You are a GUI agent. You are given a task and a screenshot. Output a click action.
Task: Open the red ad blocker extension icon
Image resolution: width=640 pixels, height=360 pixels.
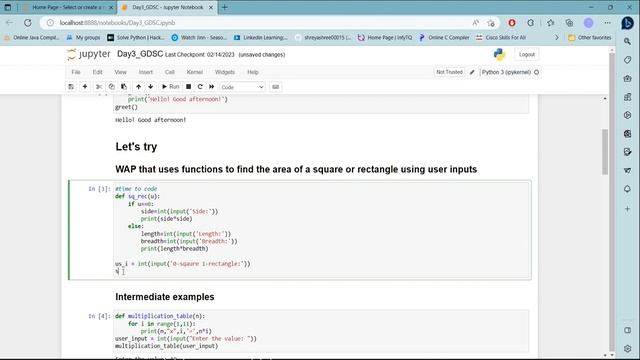512,23
